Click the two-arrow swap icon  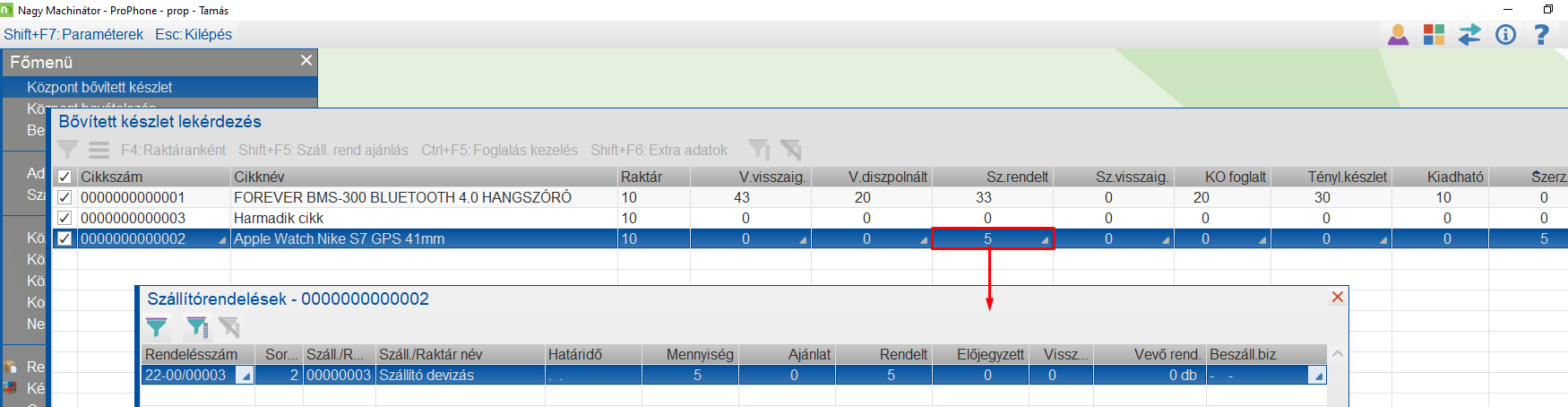(x=1469, y=35)
